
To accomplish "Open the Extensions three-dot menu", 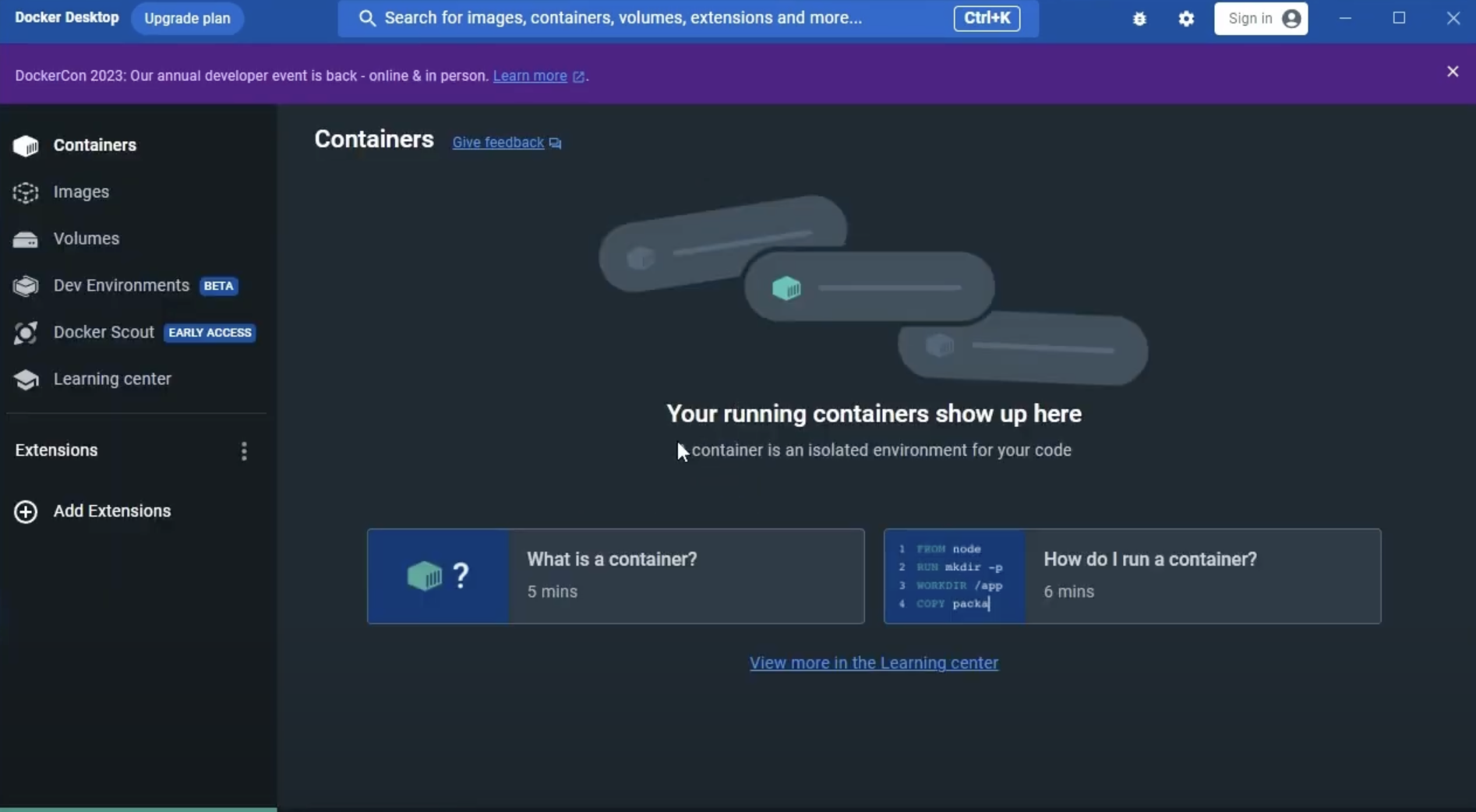I will tap(244, 451).
